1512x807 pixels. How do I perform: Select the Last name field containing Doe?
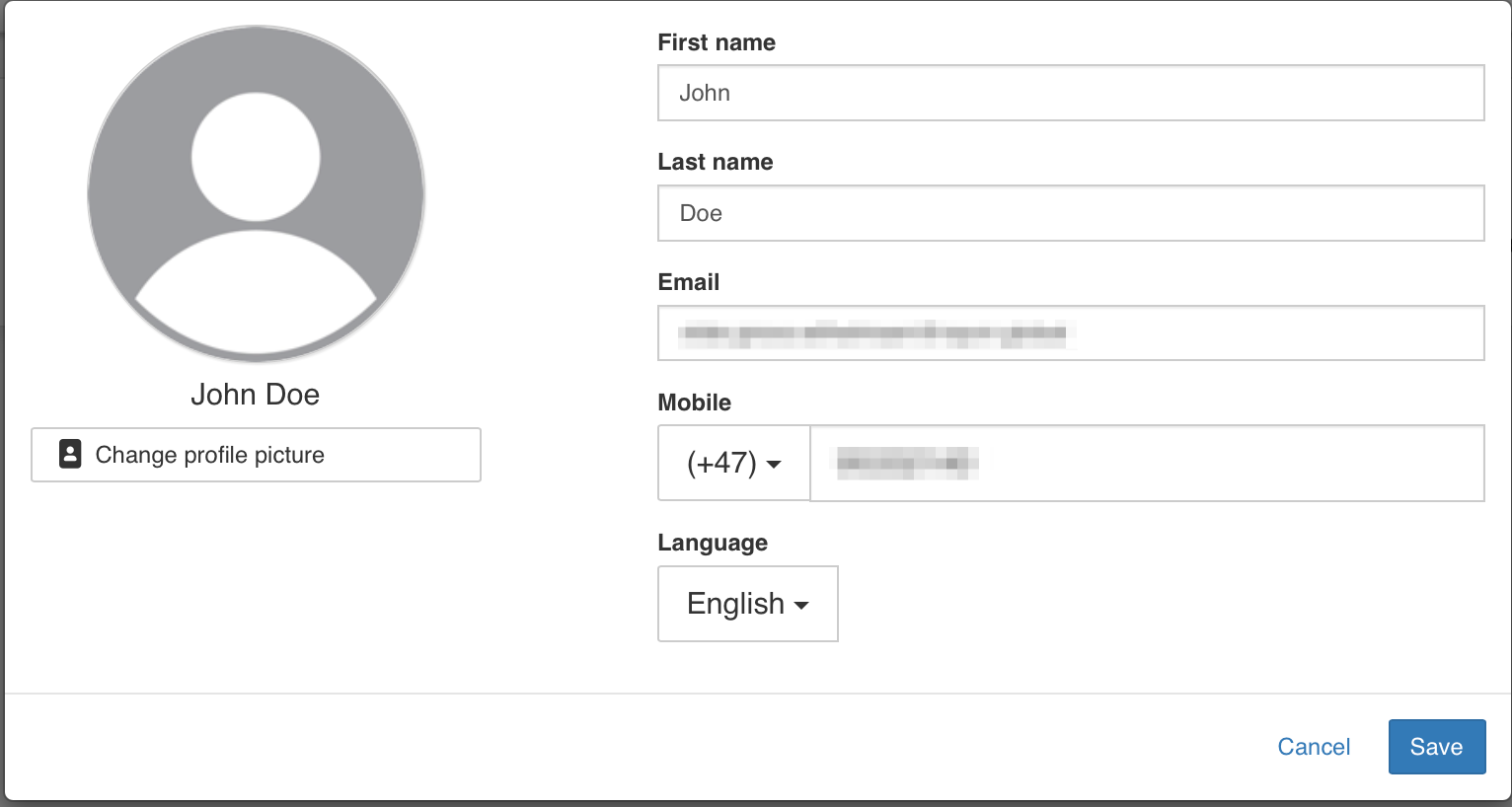pyautogui.click(x=1071, y=212)
